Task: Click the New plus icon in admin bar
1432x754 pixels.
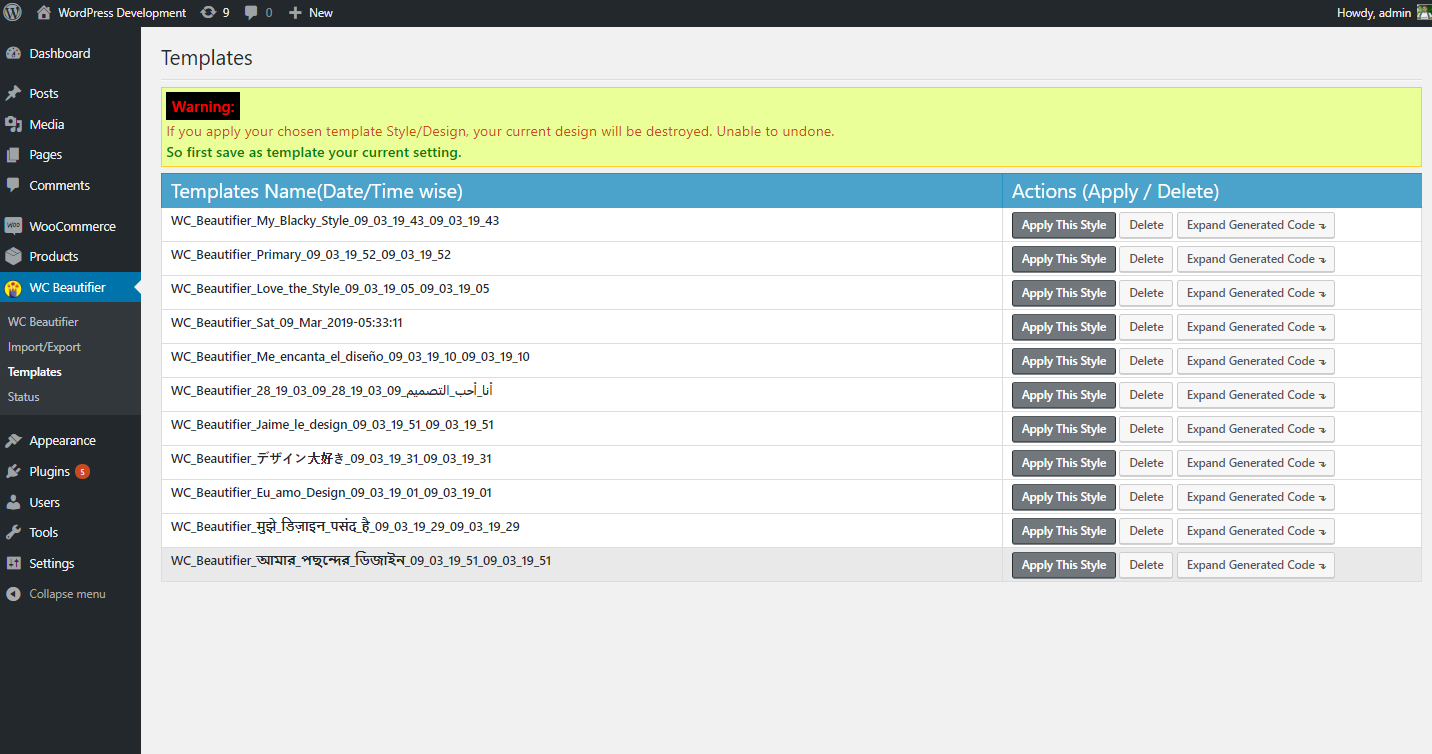Action: [x=295, y=13]
